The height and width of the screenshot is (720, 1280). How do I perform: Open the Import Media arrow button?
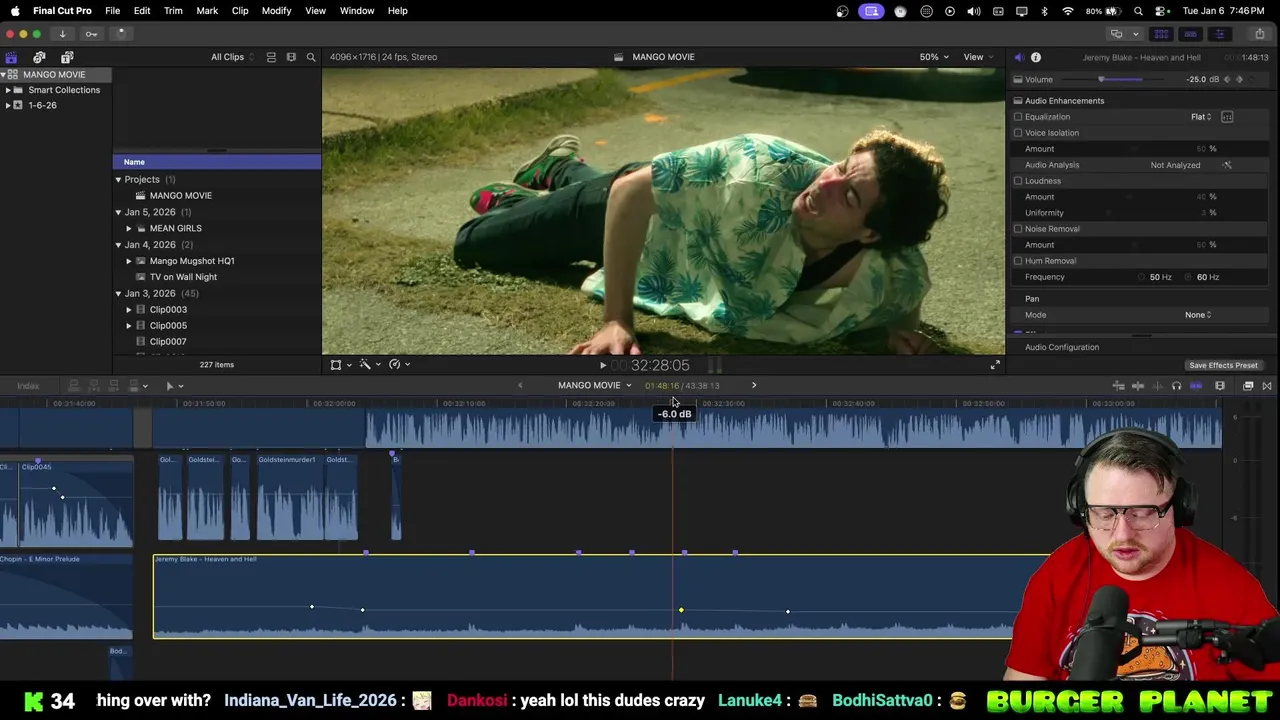62,34
